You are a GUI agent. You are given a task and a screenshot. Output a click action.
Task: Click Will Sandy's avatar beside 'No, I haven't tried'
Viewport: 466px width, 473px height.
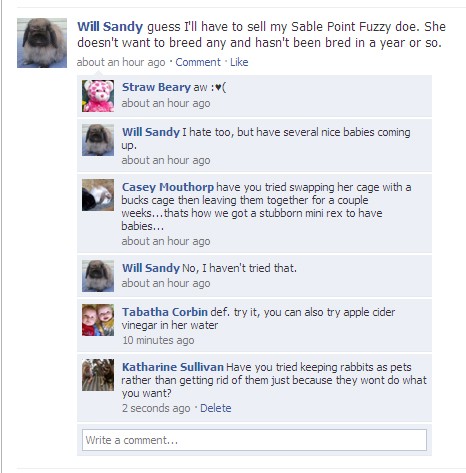click(98, 276)
